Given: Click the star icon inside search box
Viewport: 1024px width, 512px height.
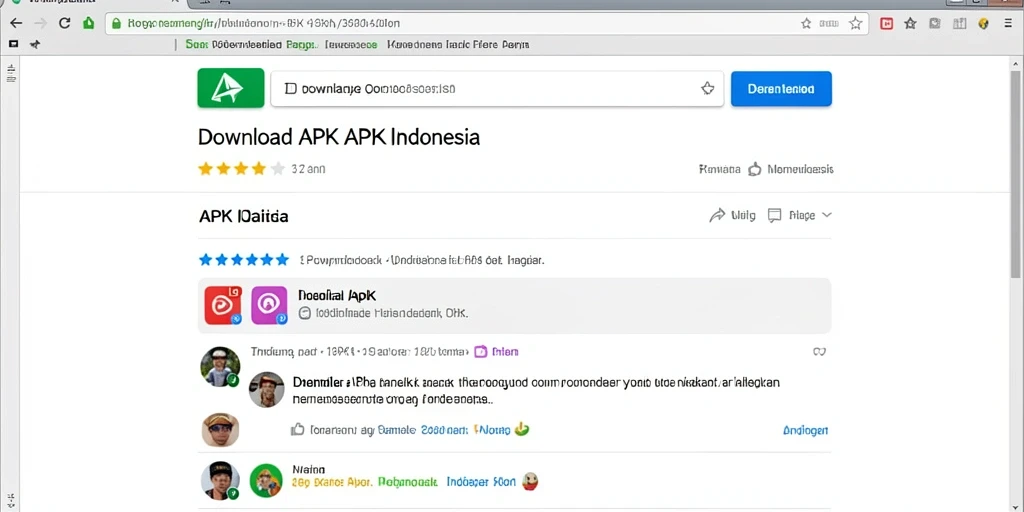Looking at the screenshot, I should (707, 89).
